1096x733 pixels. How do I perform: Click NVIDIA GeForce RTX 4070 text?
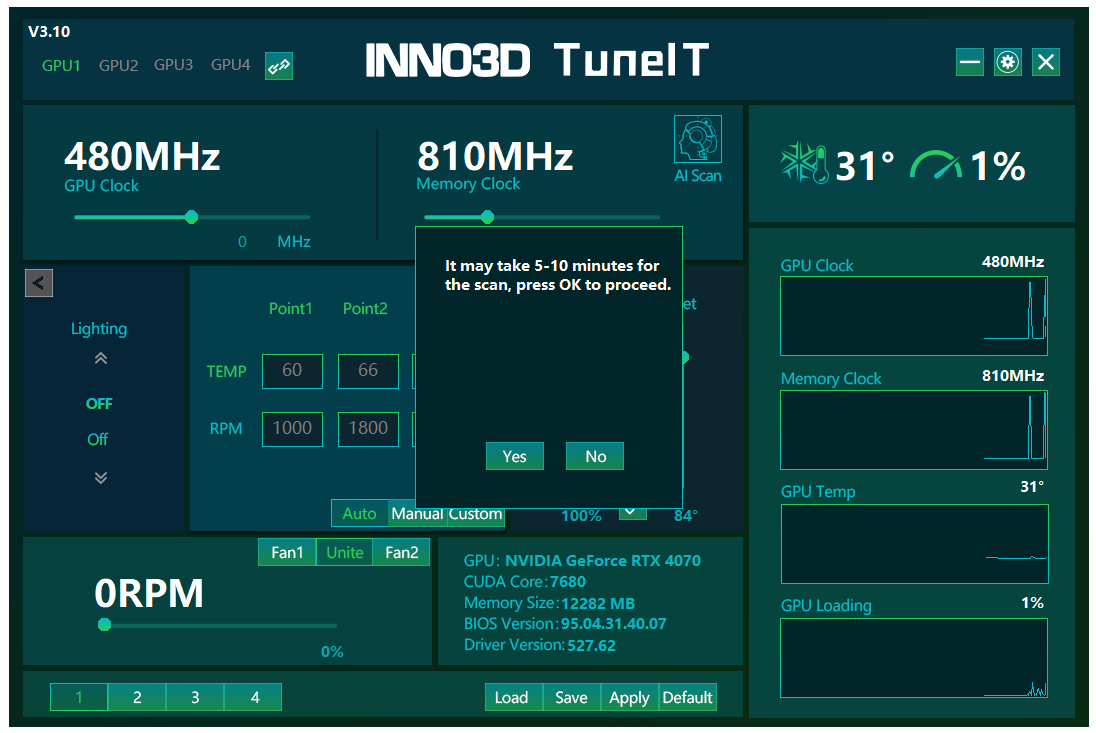tap(603, 560)
